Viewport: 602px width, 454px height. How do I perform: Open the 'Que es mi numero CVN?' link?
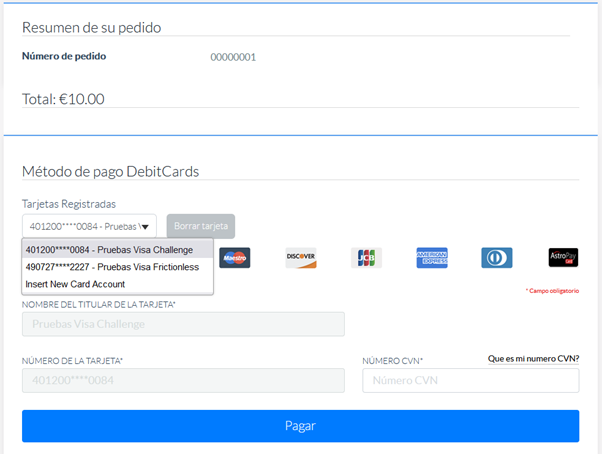tap(533, 358)
